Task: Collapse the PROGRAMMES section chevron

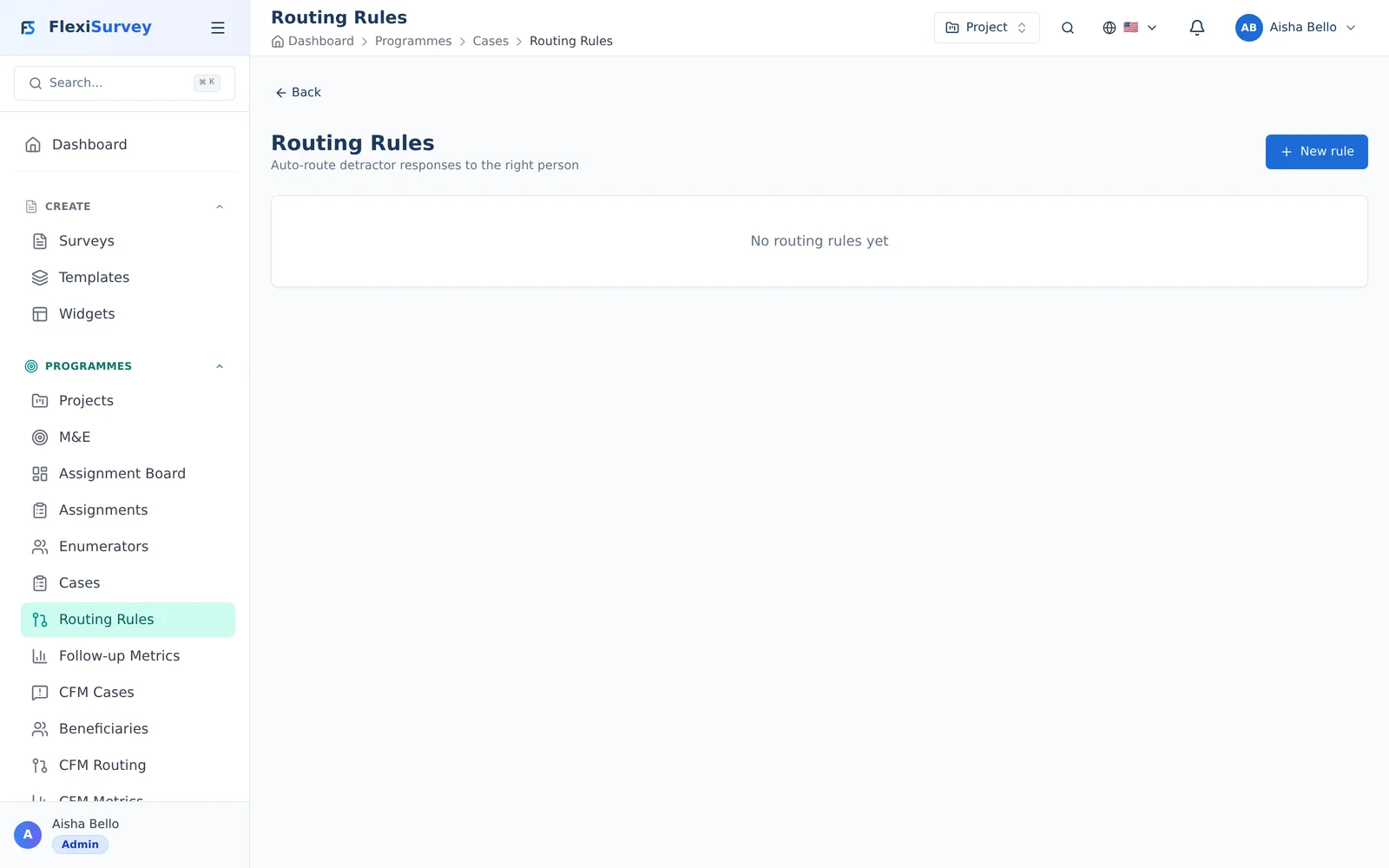Action: 220,366
